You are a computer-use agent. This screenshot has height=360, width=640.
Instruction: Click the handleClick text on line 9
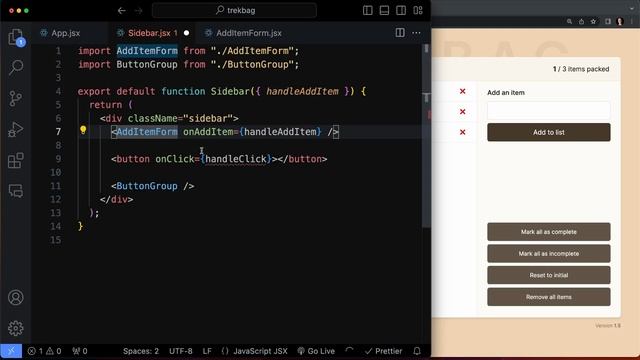click(x=236, y=159)
